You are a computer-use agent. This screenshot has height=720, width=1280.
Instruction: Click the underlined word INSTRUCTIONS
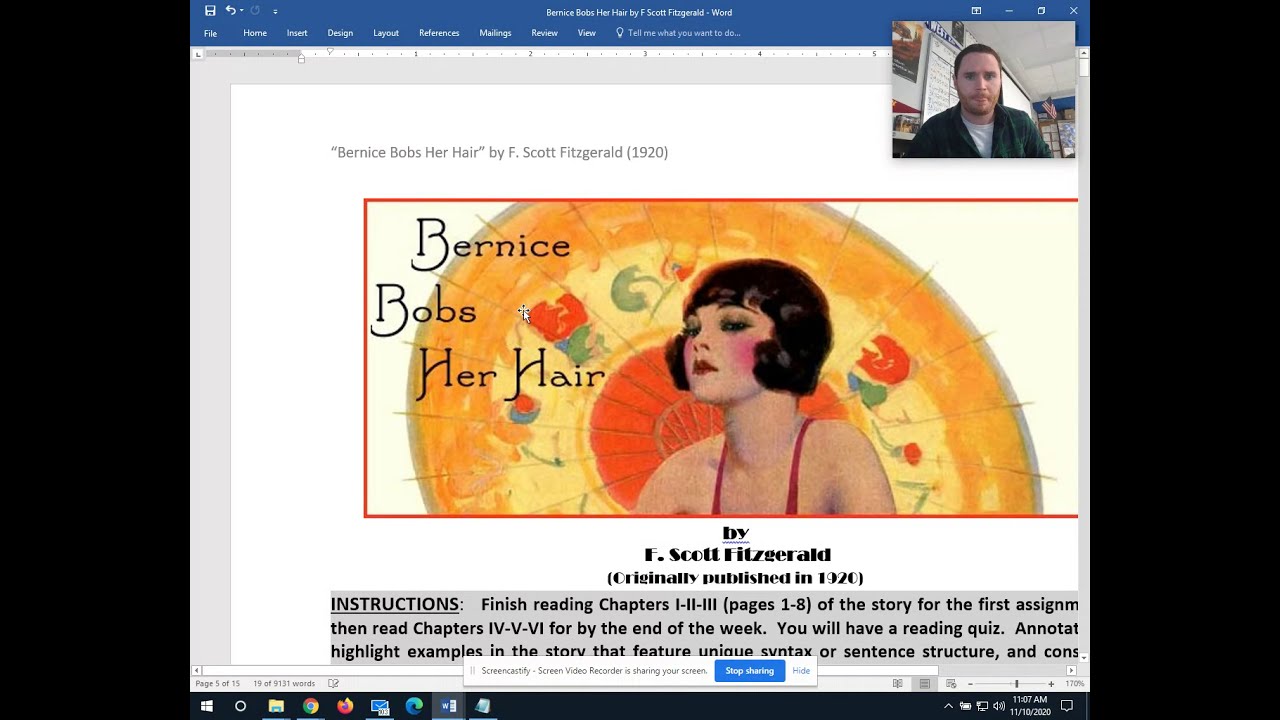394,604
